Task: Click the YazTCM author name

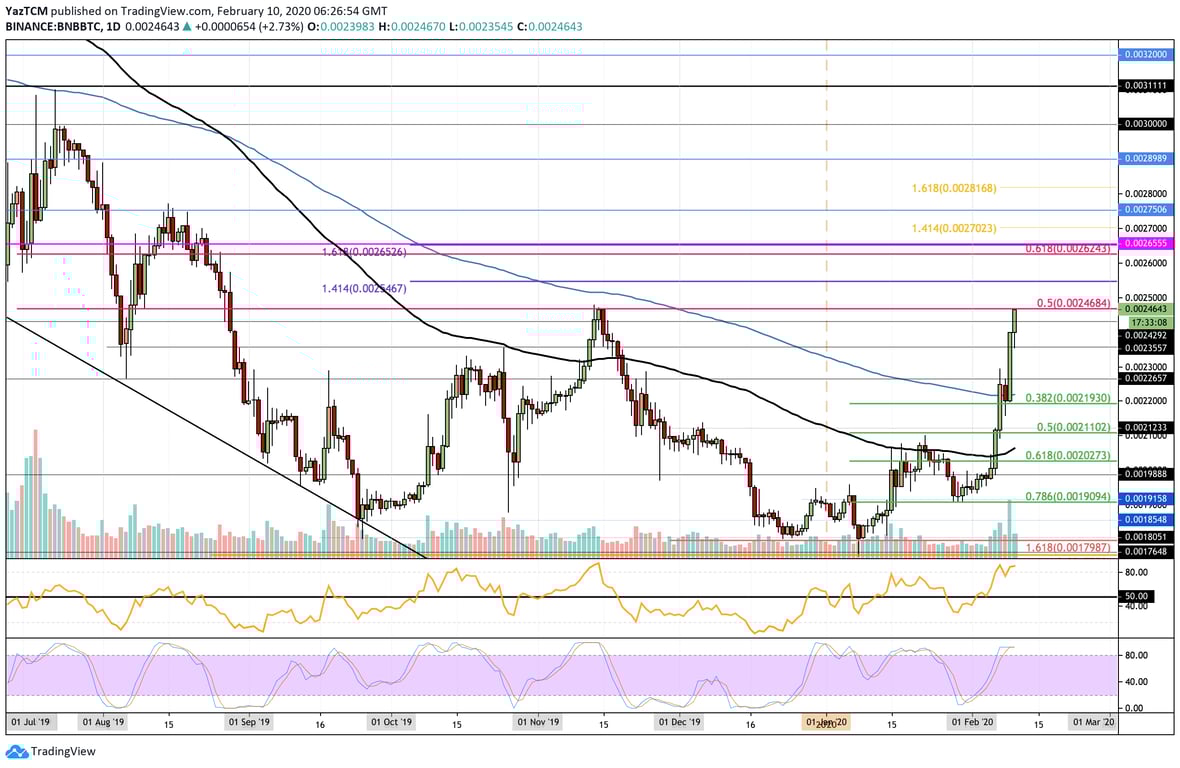Action: [x=25, y=9]
